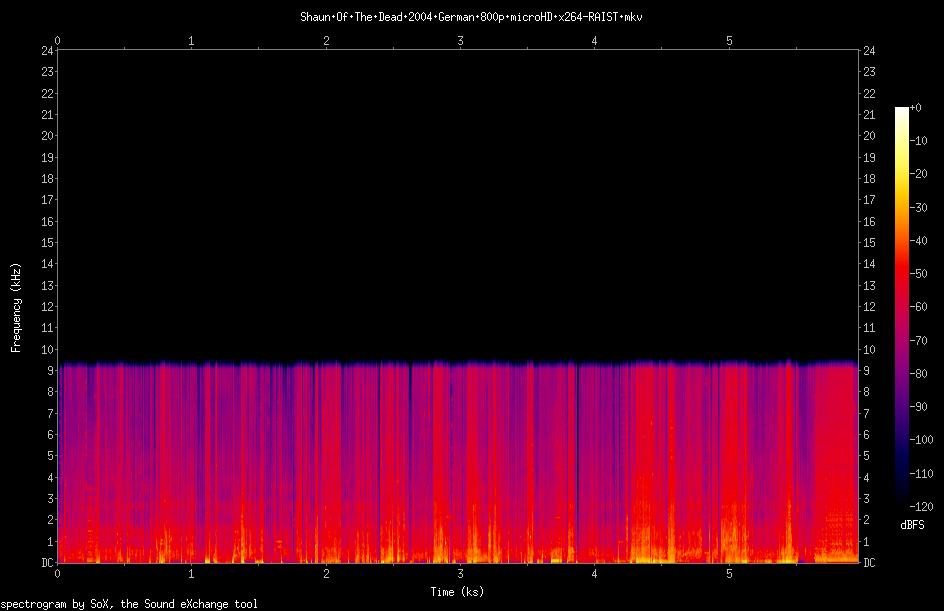The image size is (944, 611).
Task: Click the DC label on left frequency axis
Action: pyautogui.click(x=47, y=562)
